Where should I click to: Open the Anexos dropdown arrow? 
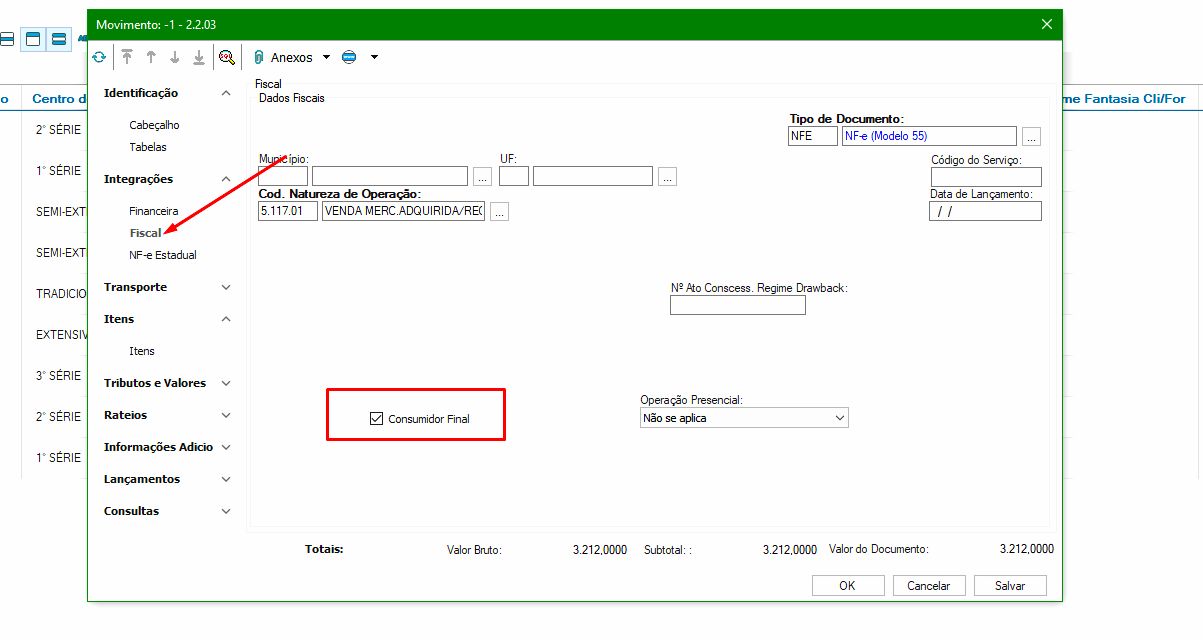click(326, 57)
